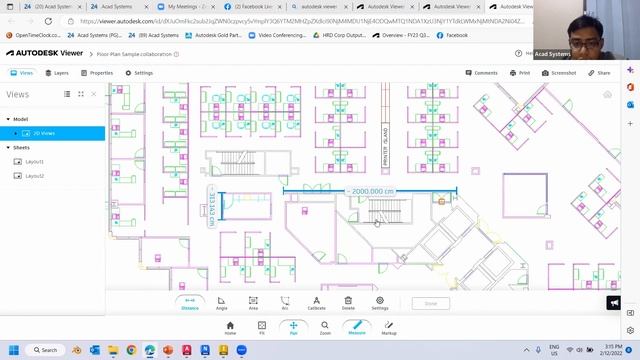Switch to the My Meetings browser tab

pyautogui.click(x=186, y=7)
